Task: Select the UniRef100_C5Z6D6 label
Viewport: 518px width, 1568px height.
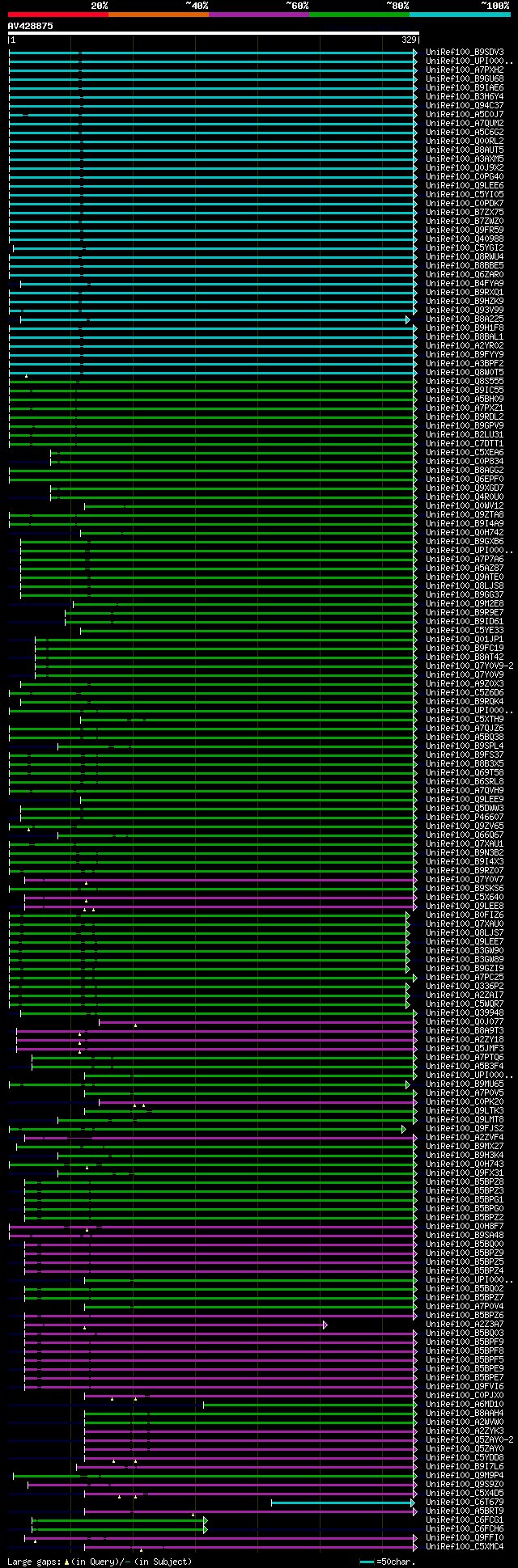Action: pyautogui.click(x=465, y=692)
